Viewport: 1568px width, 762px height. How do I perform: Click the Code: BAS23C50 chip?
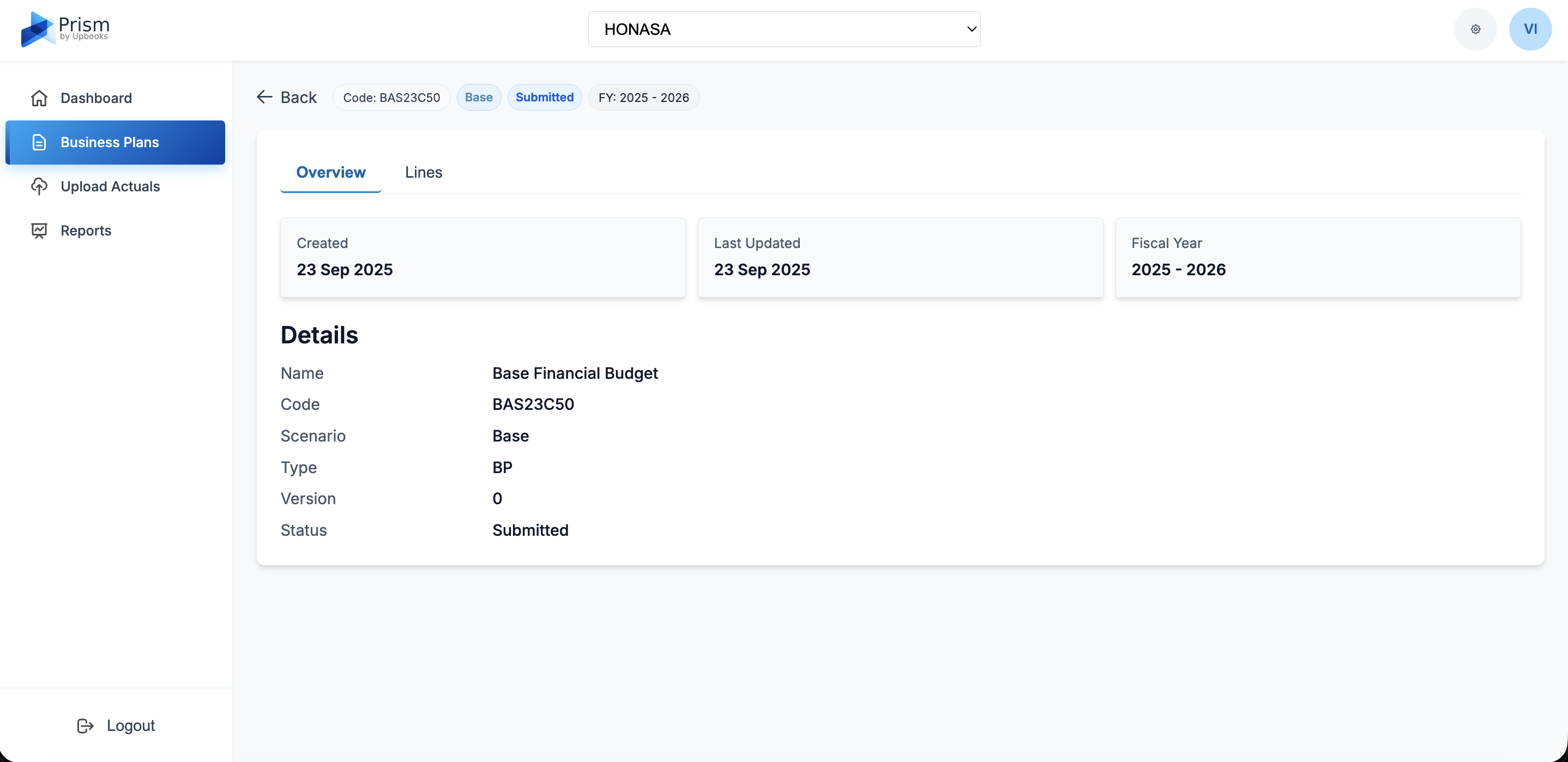click(391, 98)
